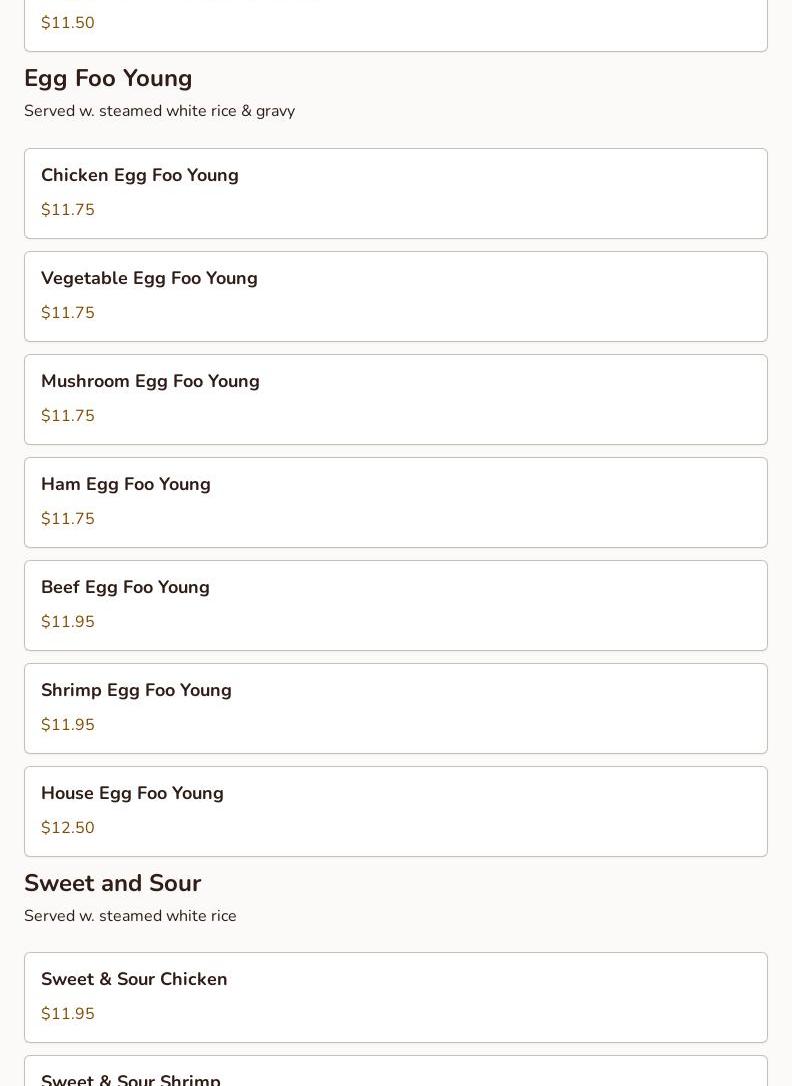Click the "steamed white rice & gravy" description
792x1086 pixels.
pos(159,111)
